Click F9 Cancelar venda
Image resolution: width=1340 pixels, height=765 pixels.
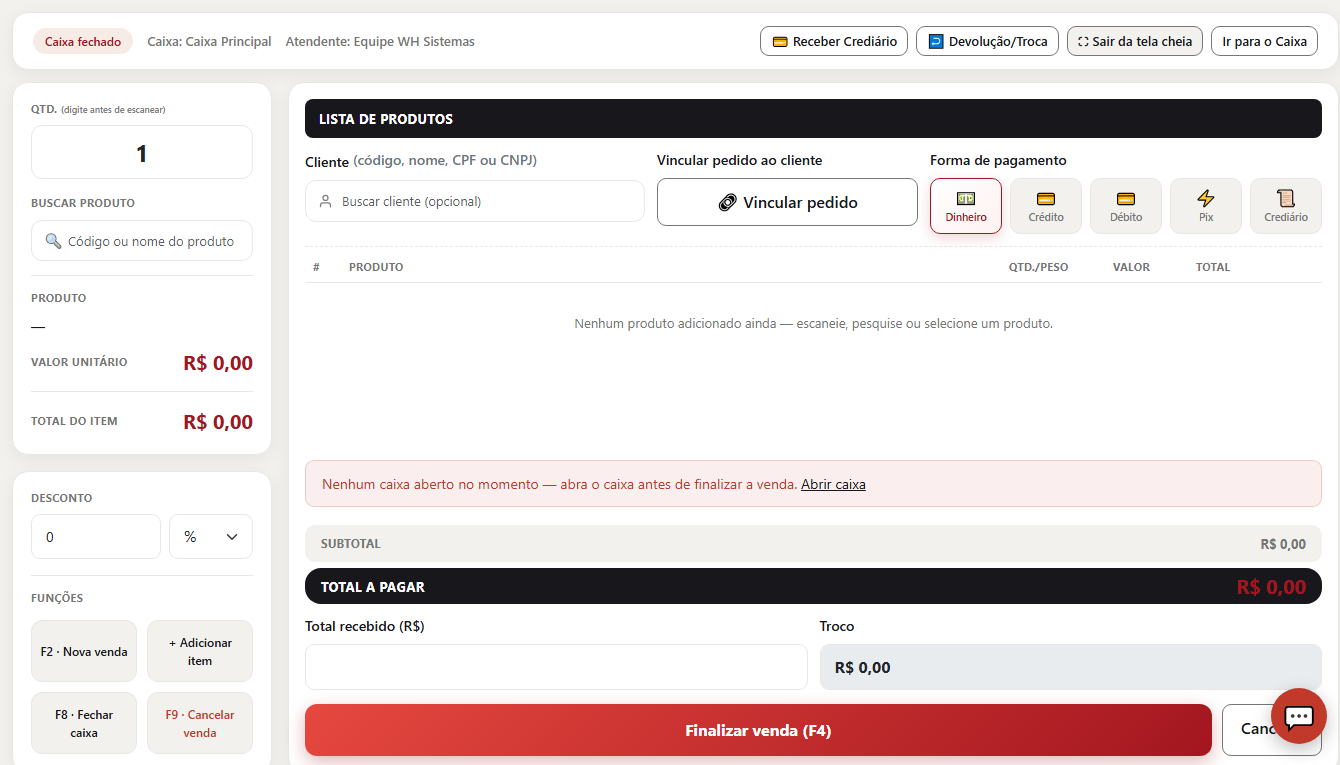point(200,723)
